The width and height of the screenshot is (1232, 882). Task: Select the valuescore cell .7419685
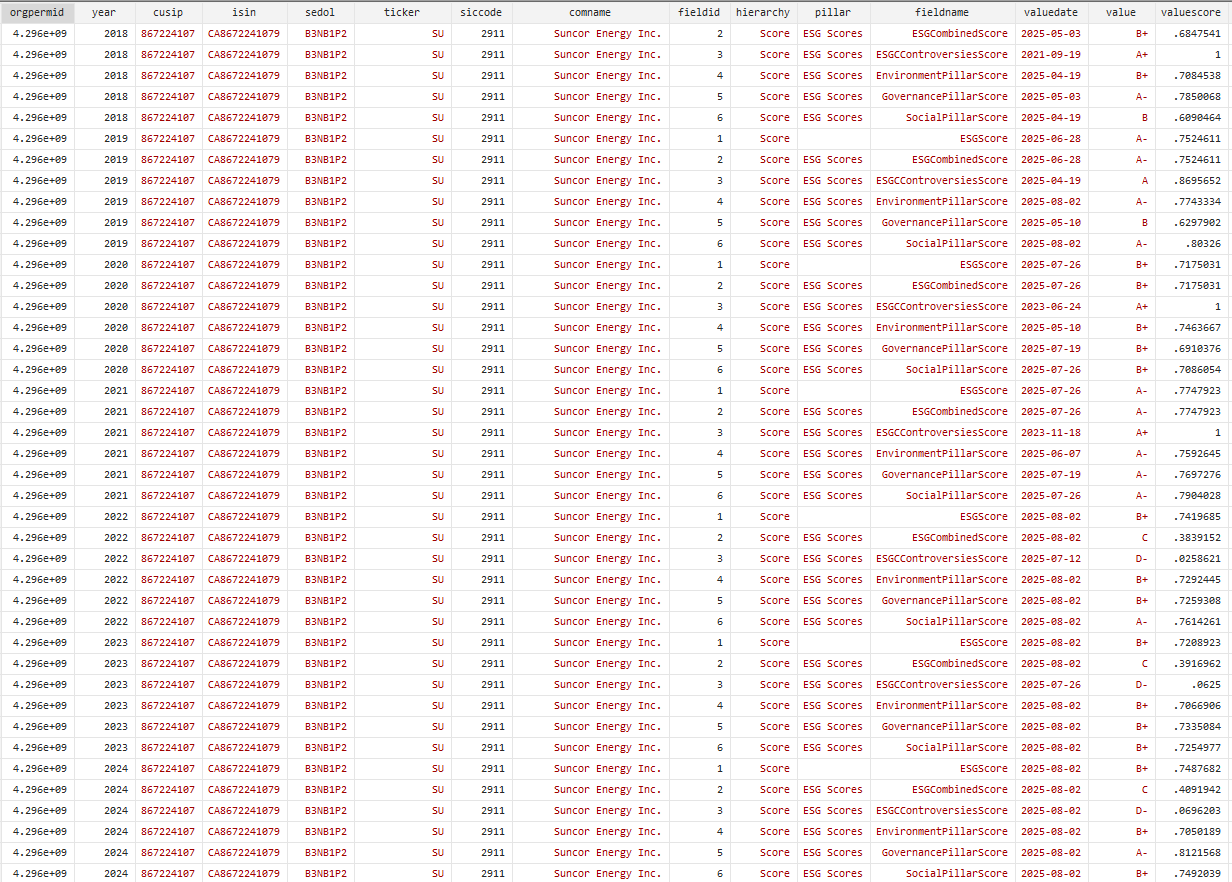pos(1190,517)
